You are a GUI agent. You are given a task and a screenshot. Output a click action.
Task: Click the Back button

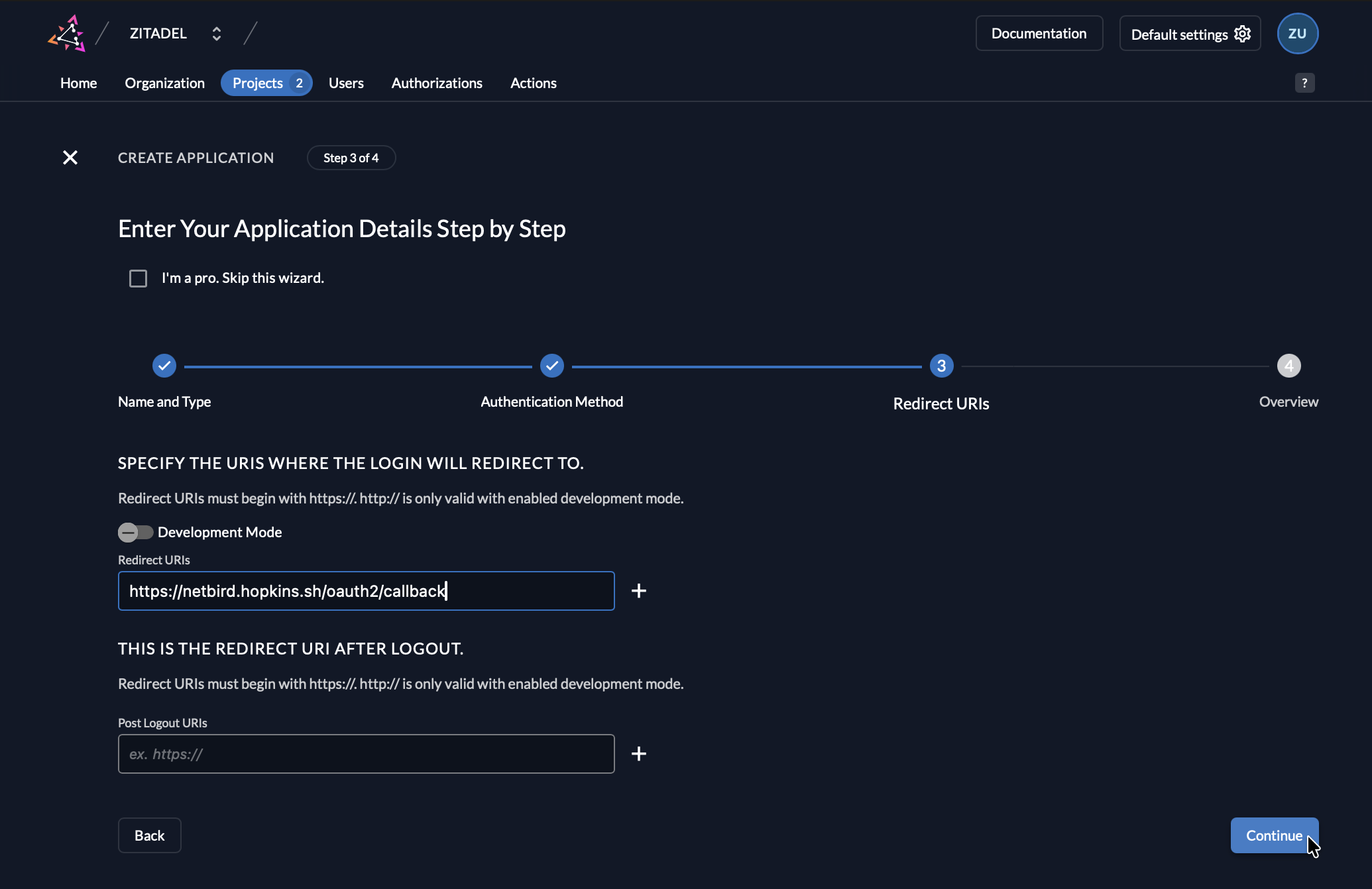149,835
